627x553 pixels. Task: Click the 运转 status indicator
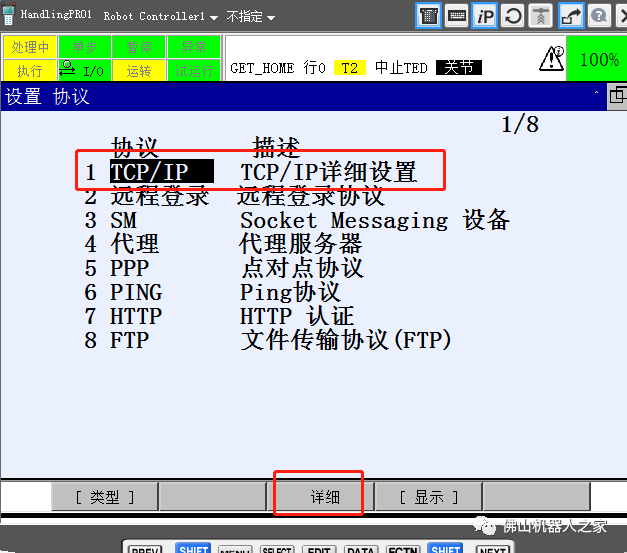(x=139, y=70)
